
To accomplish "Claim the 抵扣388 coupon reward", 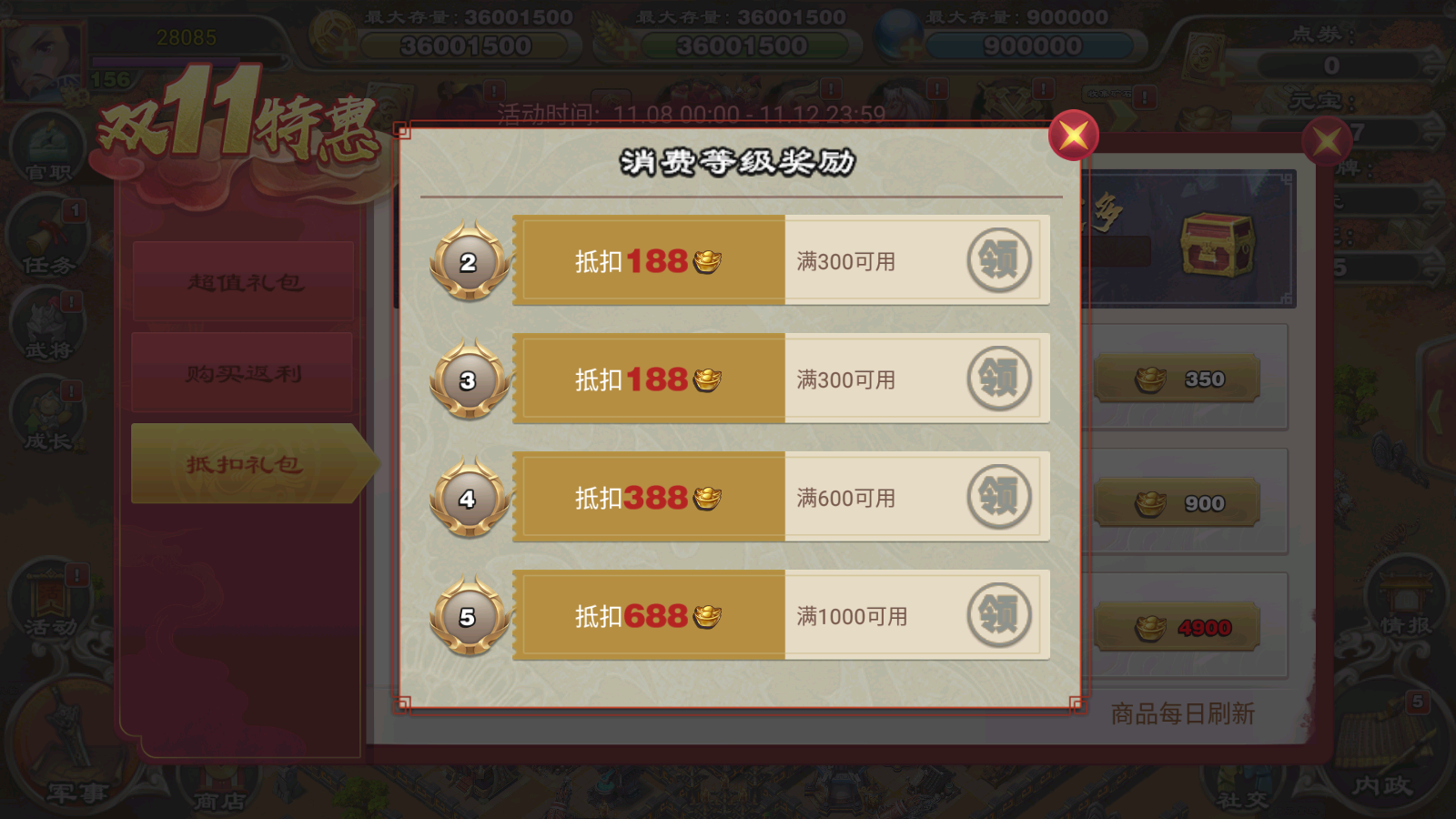I will [x=999, y=497].
